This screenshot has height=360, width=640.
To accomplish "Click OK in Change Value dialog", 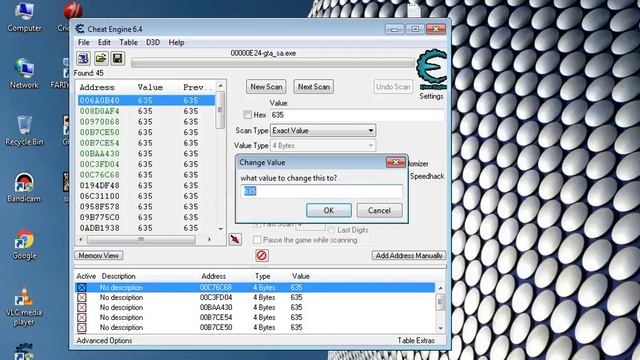I will pyautogui.click(x=329, y=211).
